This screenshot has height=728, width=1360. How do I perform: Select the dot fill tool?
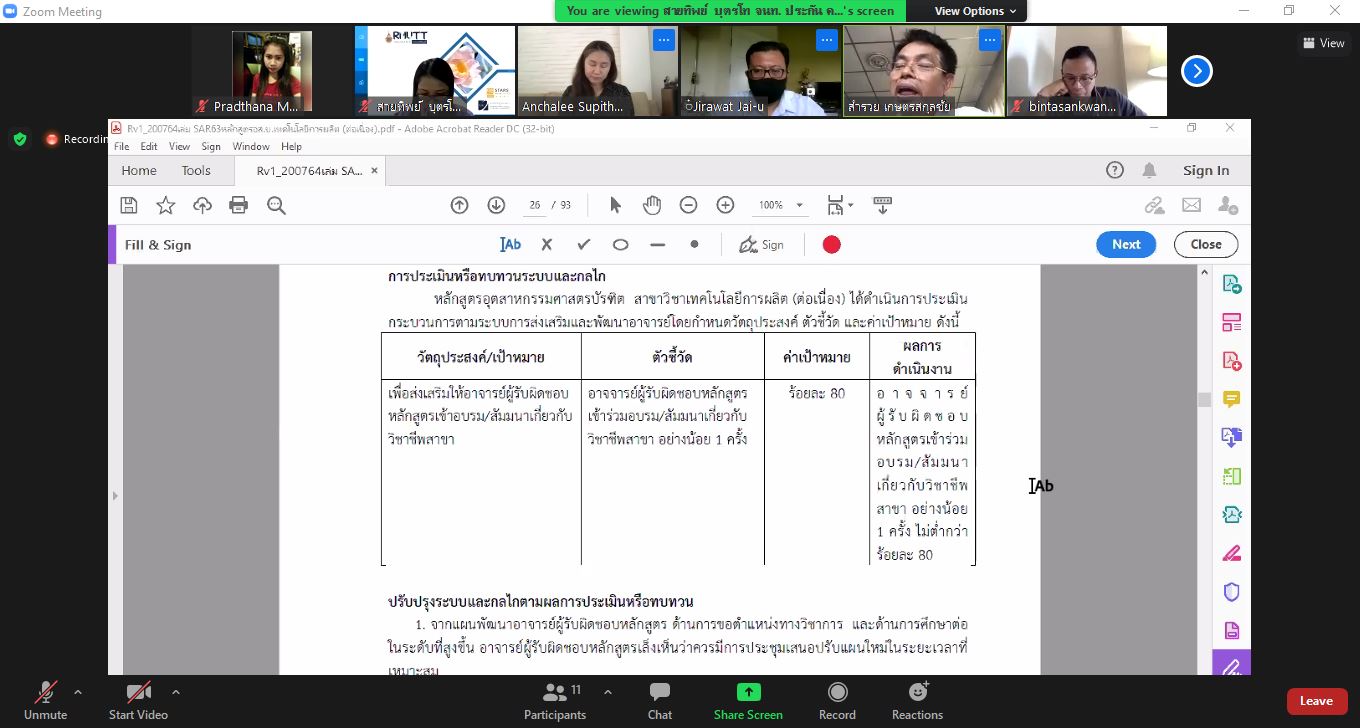pyautogui.click(x=694, y=244)
